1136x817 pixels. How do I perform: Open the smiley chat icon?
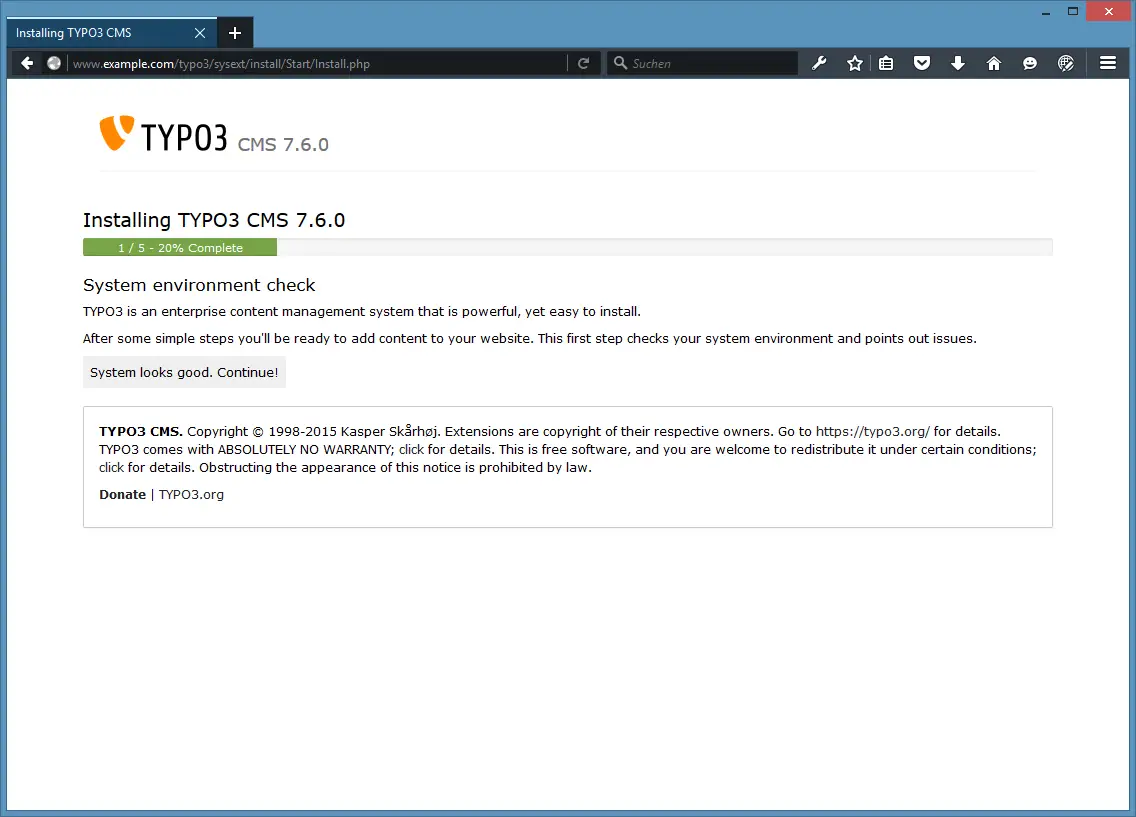click(x=1030, y=64)
